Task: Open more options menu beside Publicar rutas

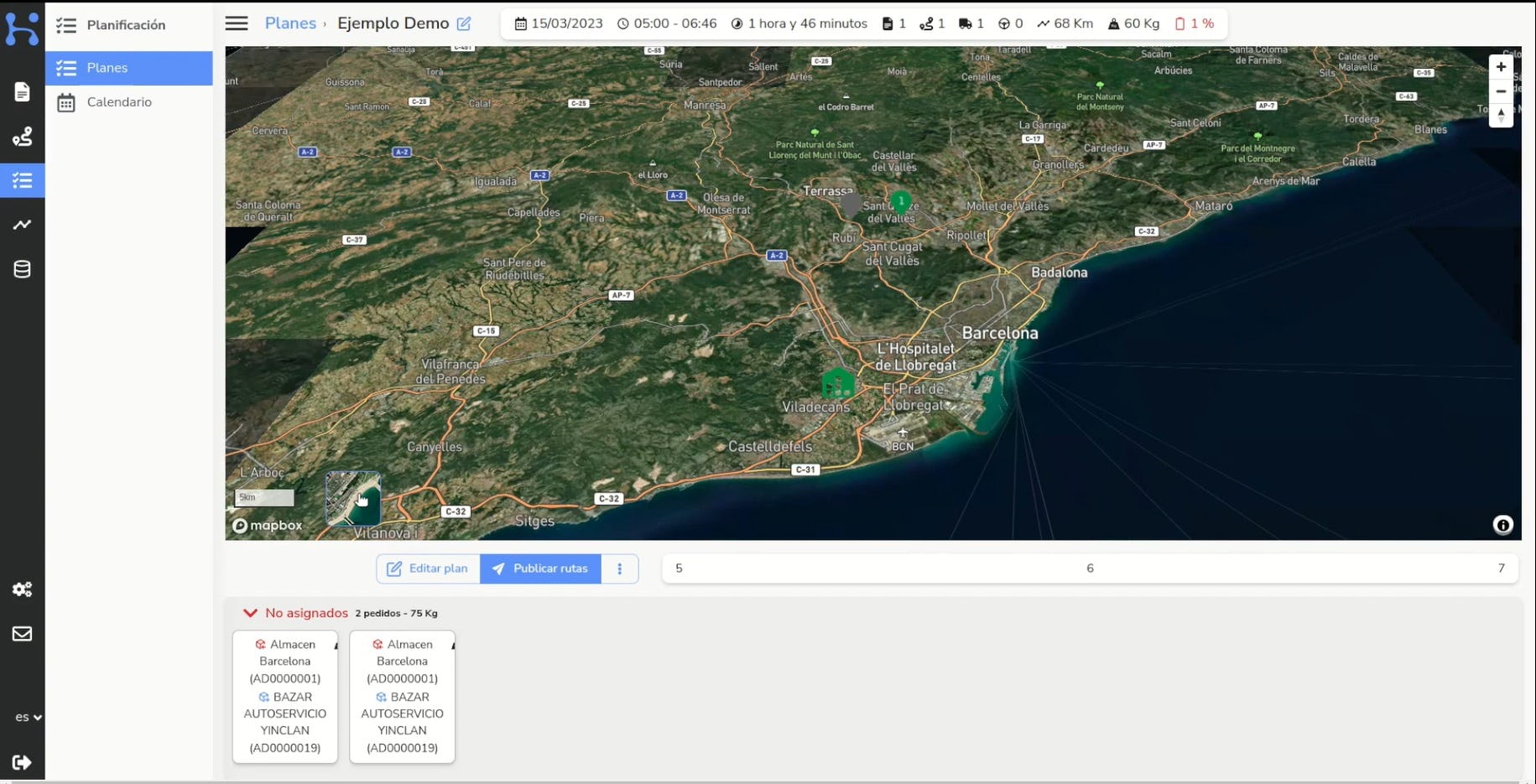Action: (x=620, y=569)
